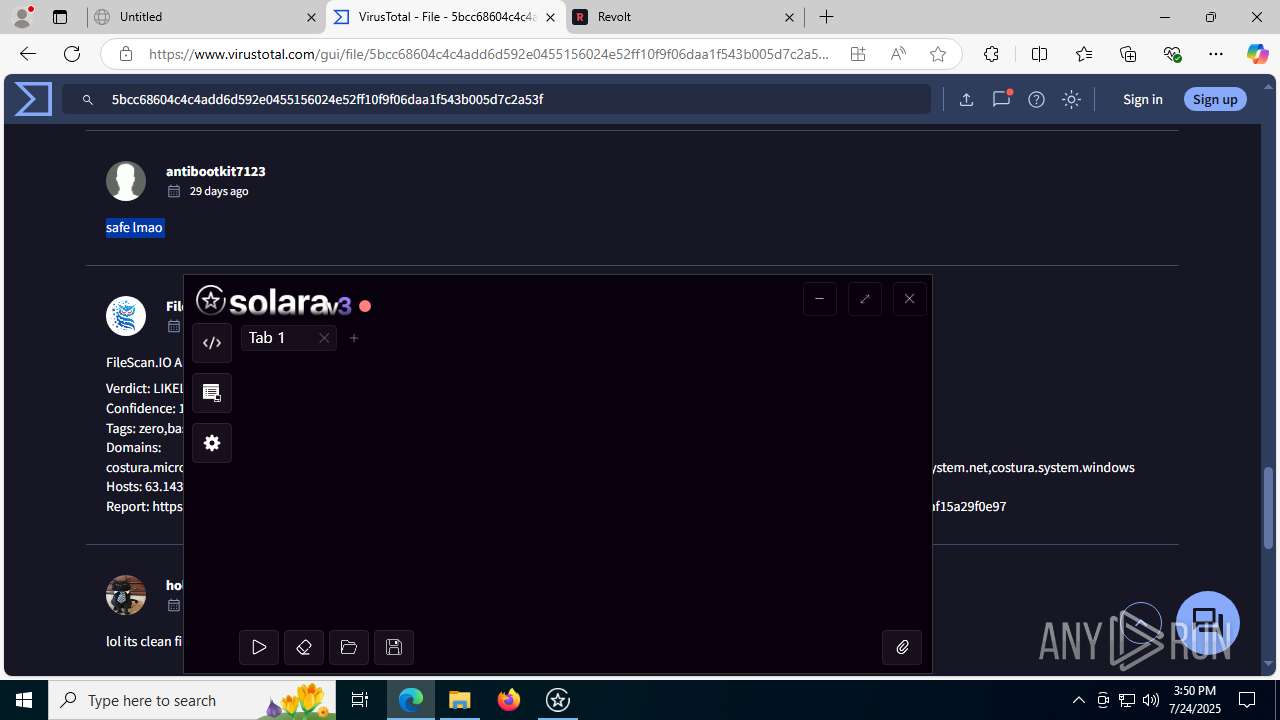The width and height of the screenshot is (1280, 720).
Task: Open the Edge profile icon
Action: click(x=22, y=17)
